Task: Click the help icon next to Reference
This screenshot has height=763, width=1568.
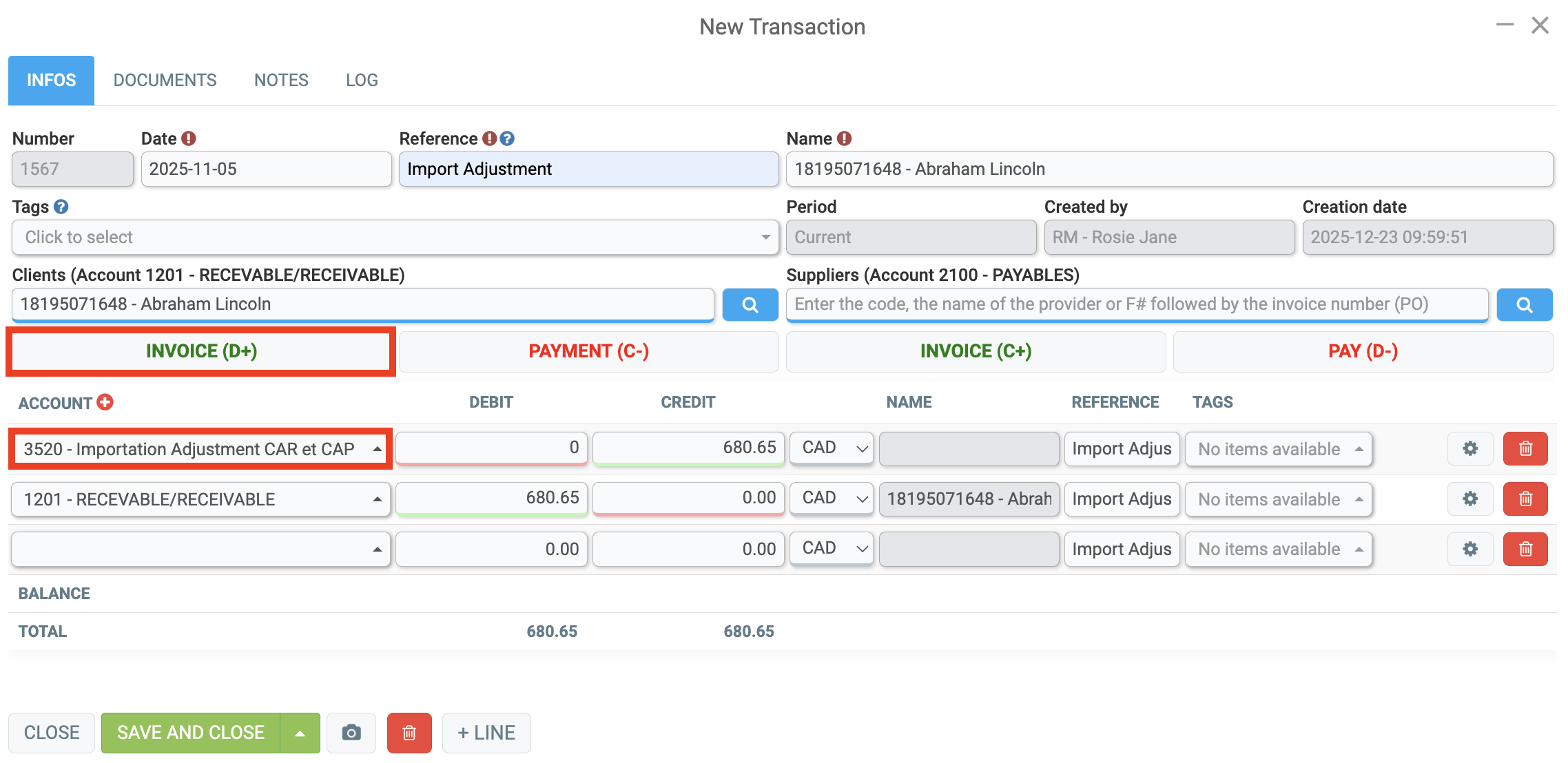Action: (x=508, y=138)
